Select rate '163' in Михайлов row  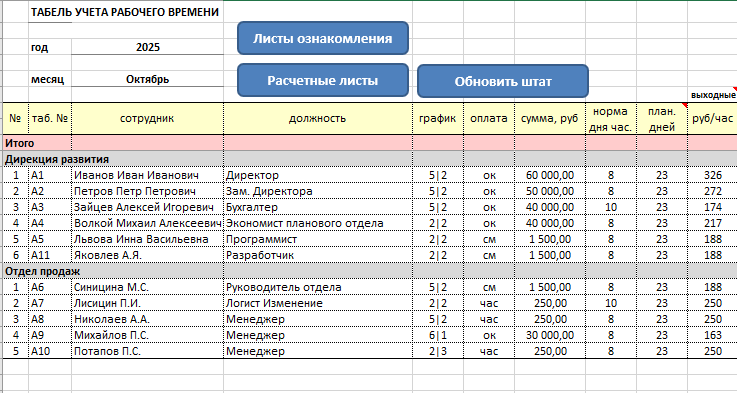click(713, 335)
